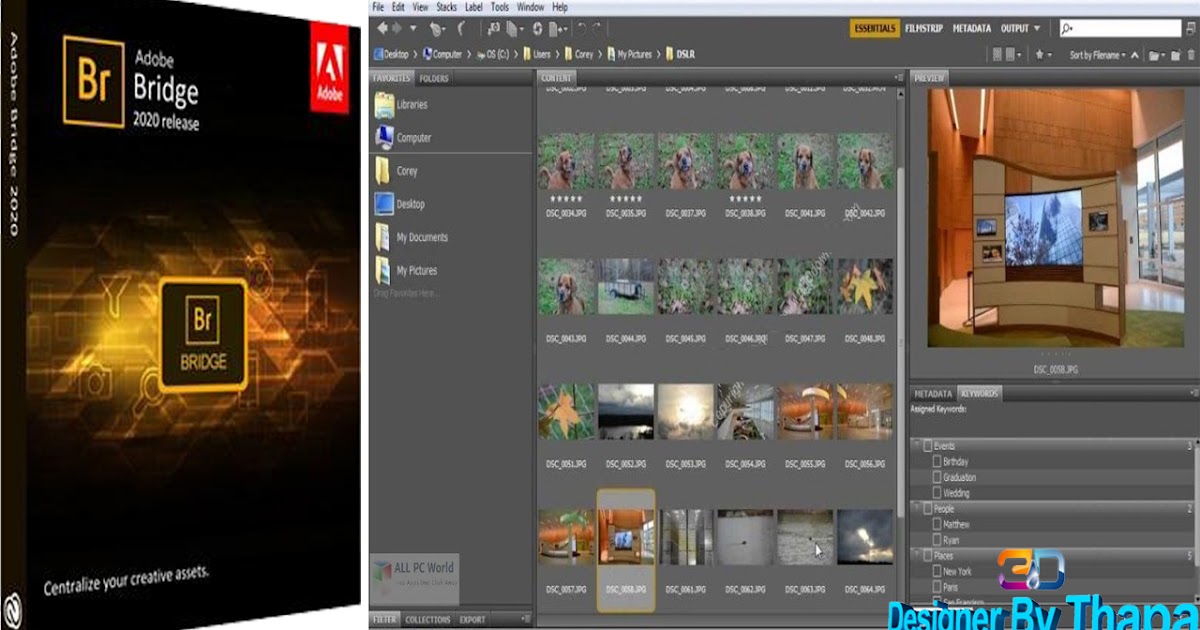Click the Refine review mode icon
This screenshot has height=630, width=1200.
coord(511,28)
